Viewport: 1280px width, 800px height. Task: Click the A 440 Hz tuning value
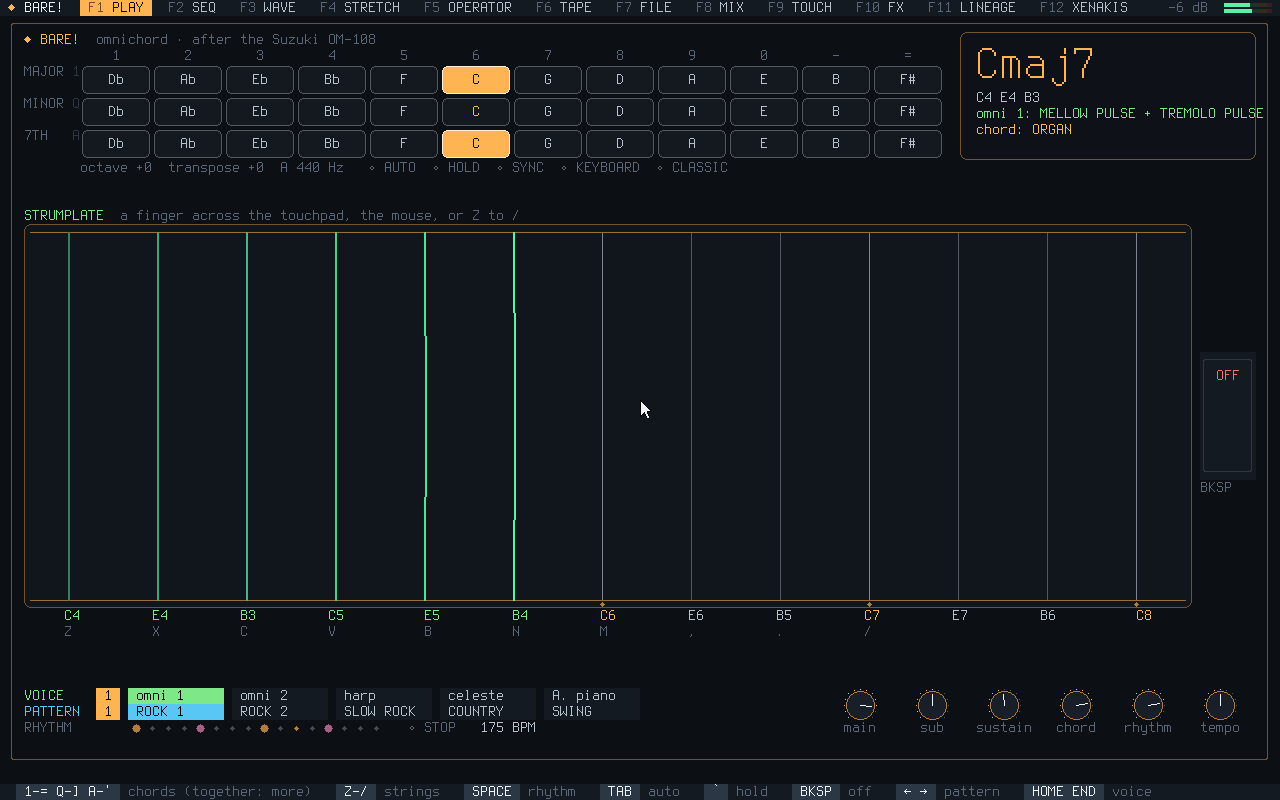[312, 167]
